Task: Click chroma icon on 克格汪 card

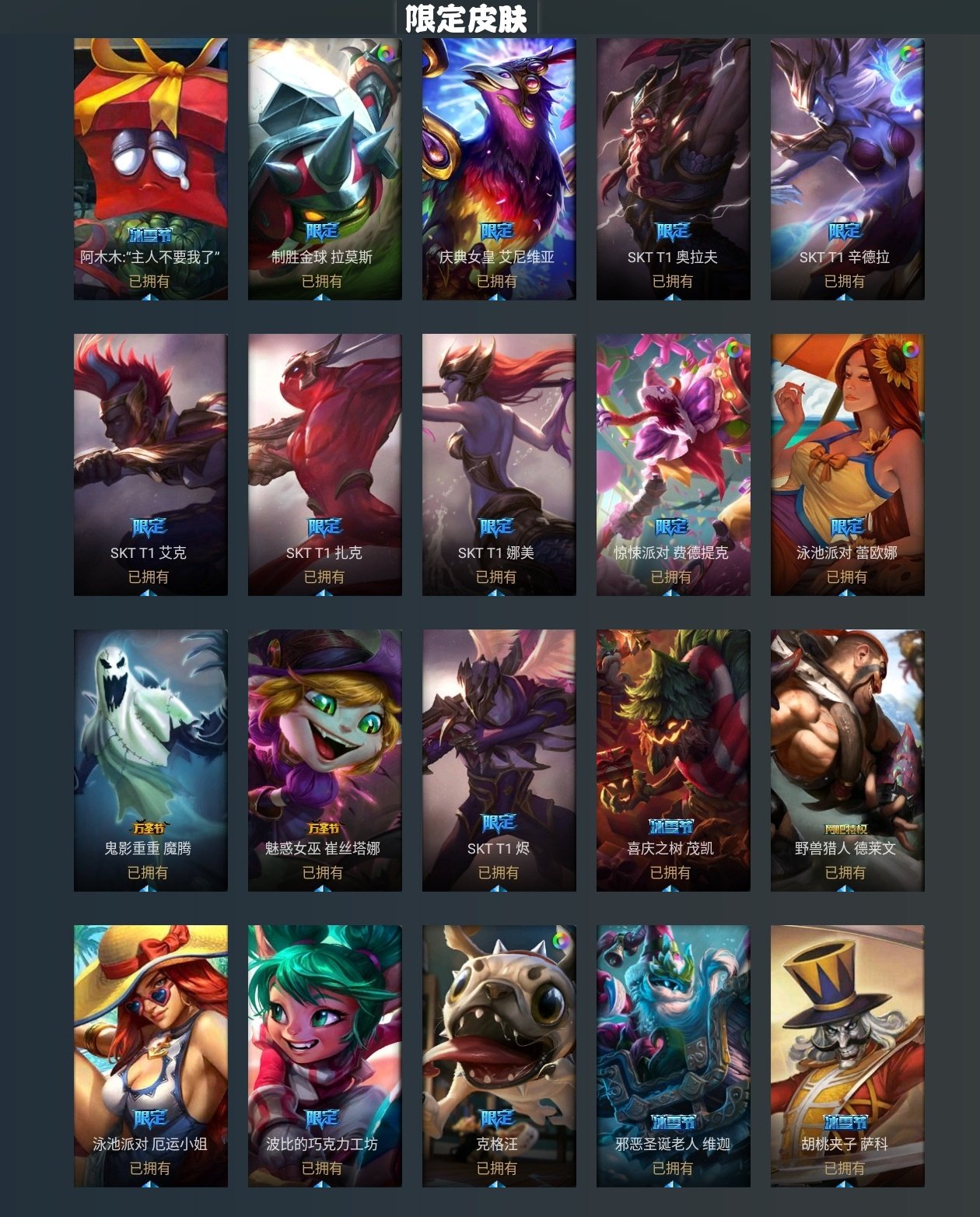Action: [x=560, y=941]
